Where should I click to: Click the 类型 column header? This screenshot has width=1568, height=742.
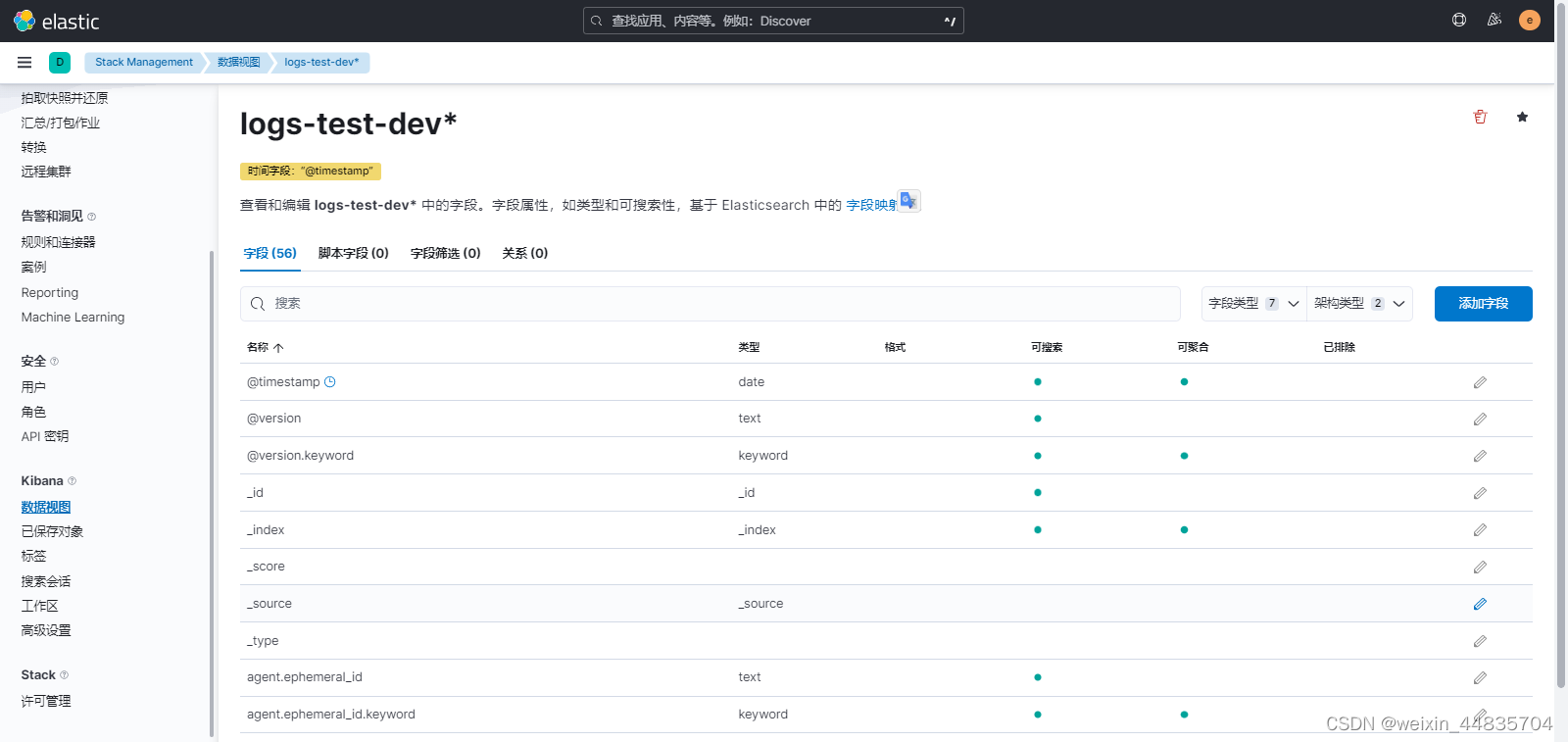pos(749,347)
